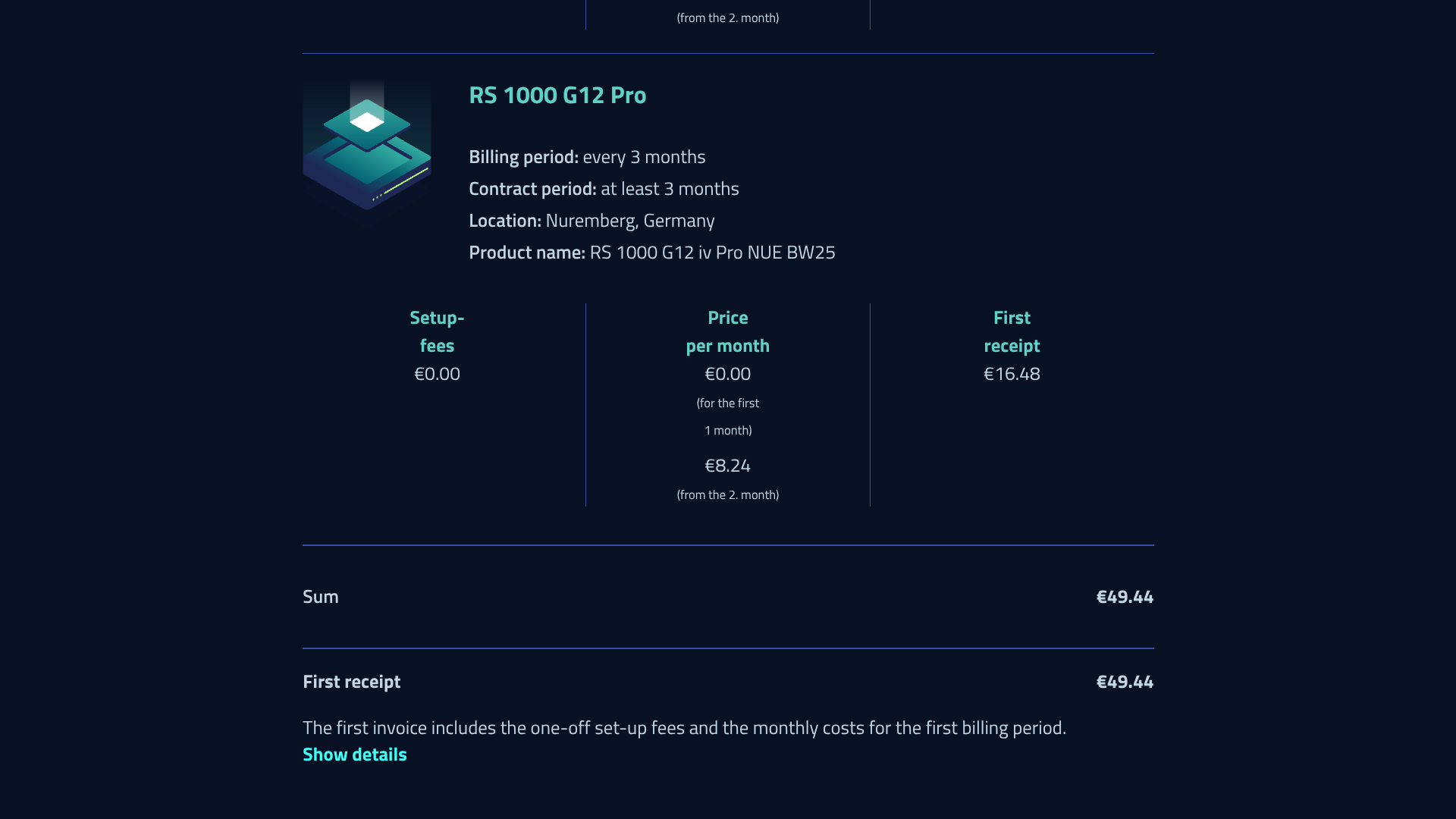Open the Show details link

(x=354, y=755)
